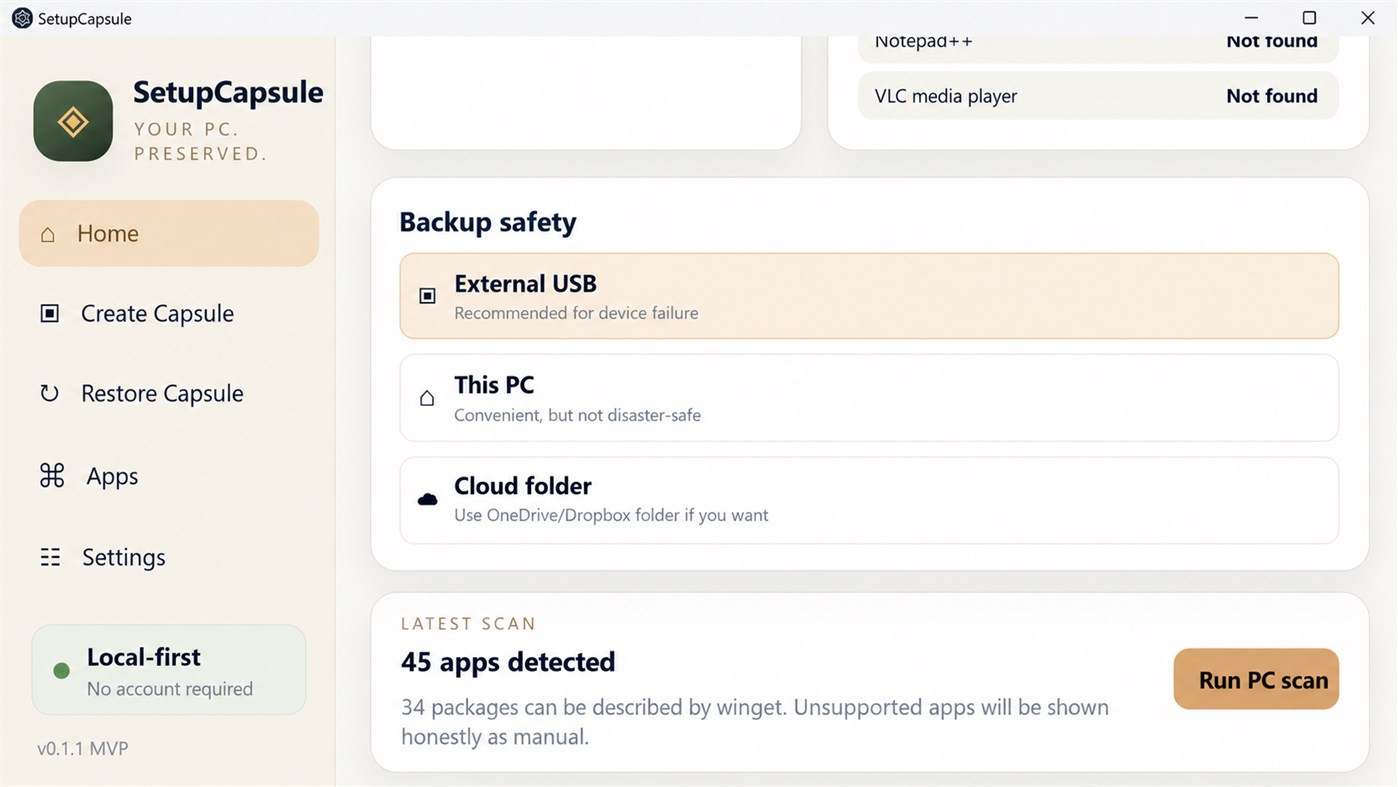Click the green Local-first status dot
The height and width of the screenshot is (787, 1398).
(61, 671)
